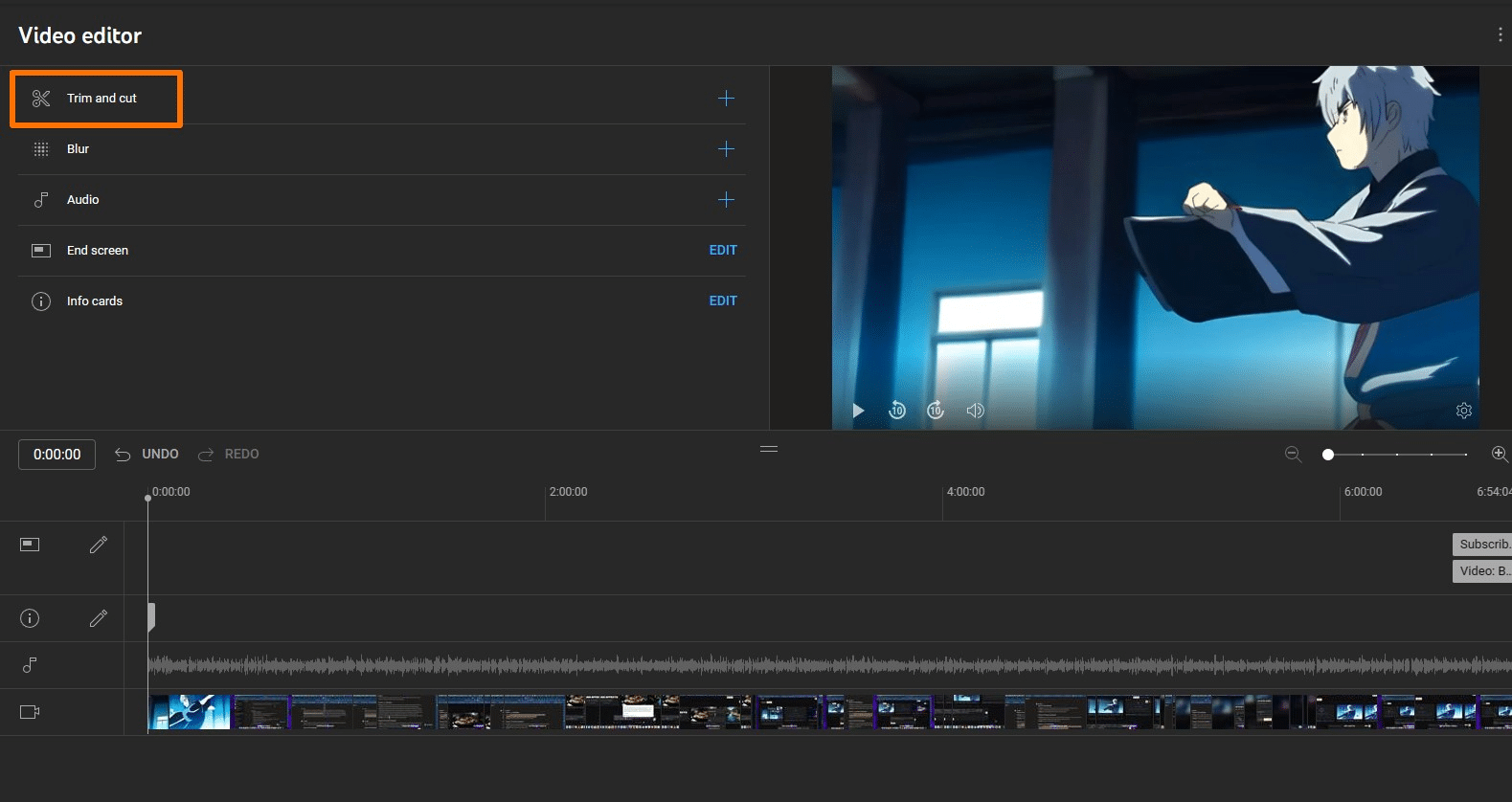Click the 4:00:00 timeline mark

965,492
